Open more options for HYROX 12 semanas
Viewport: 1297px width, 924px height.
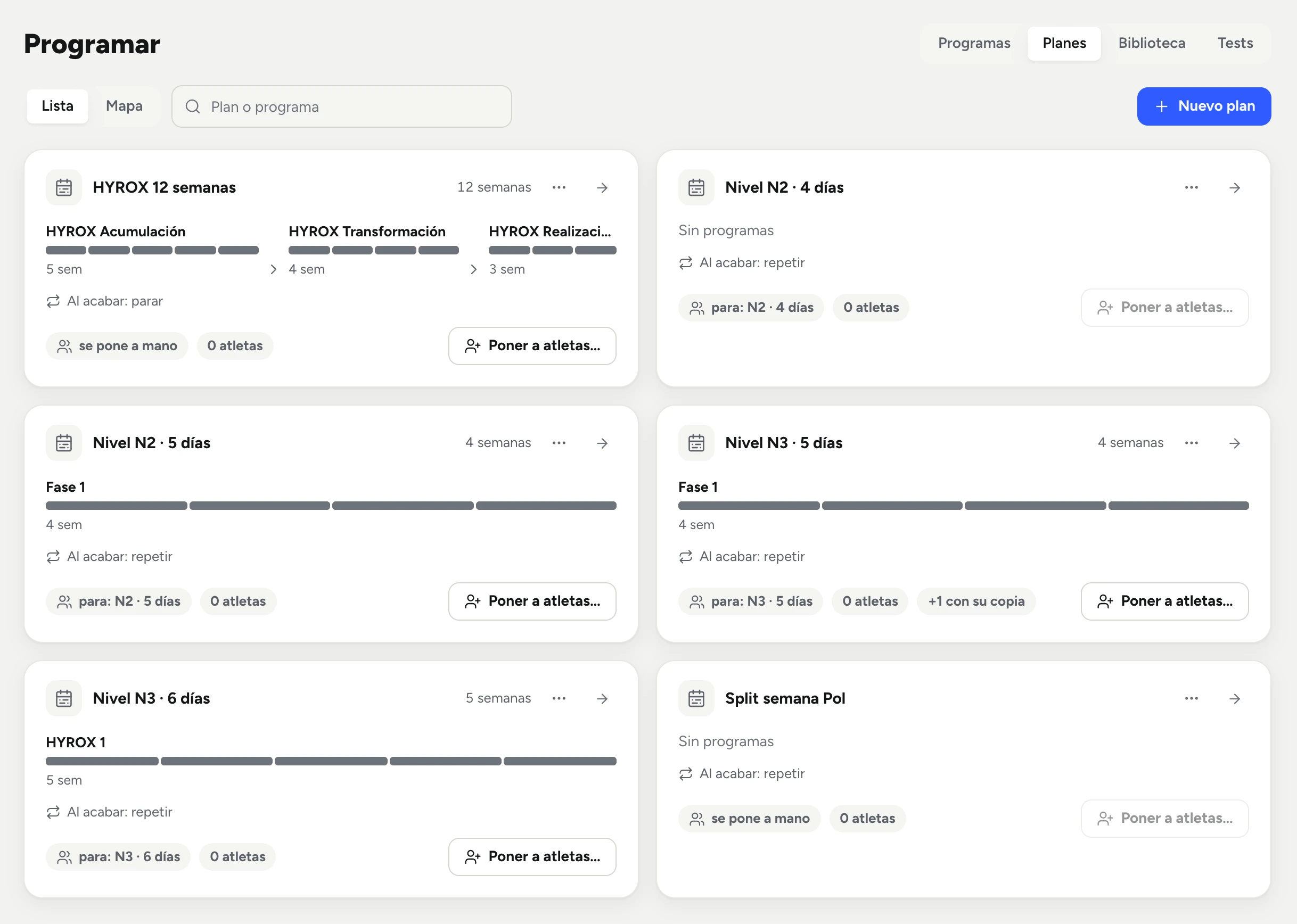coord(559,188)
